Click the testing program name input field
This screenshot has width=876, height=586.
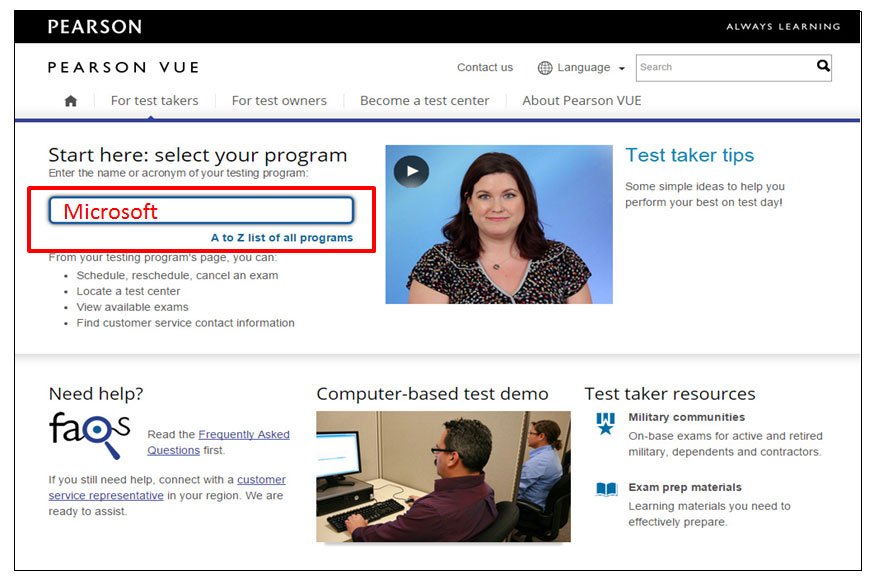click(x=201, y=211)
